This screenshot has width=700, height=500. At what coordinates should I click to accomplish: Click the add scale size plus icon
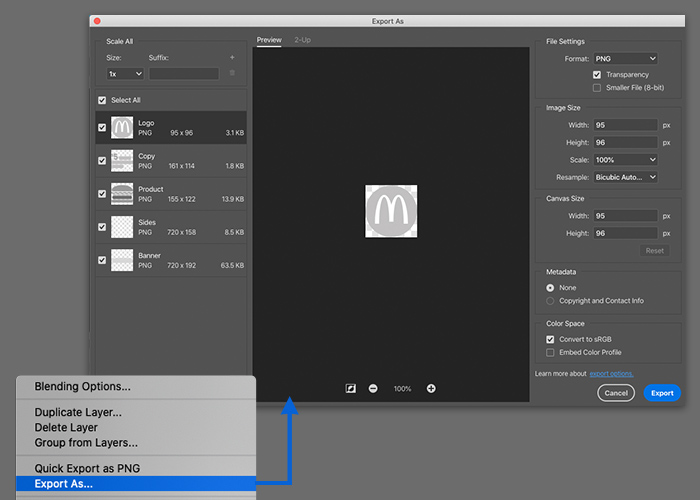point(232,58)
